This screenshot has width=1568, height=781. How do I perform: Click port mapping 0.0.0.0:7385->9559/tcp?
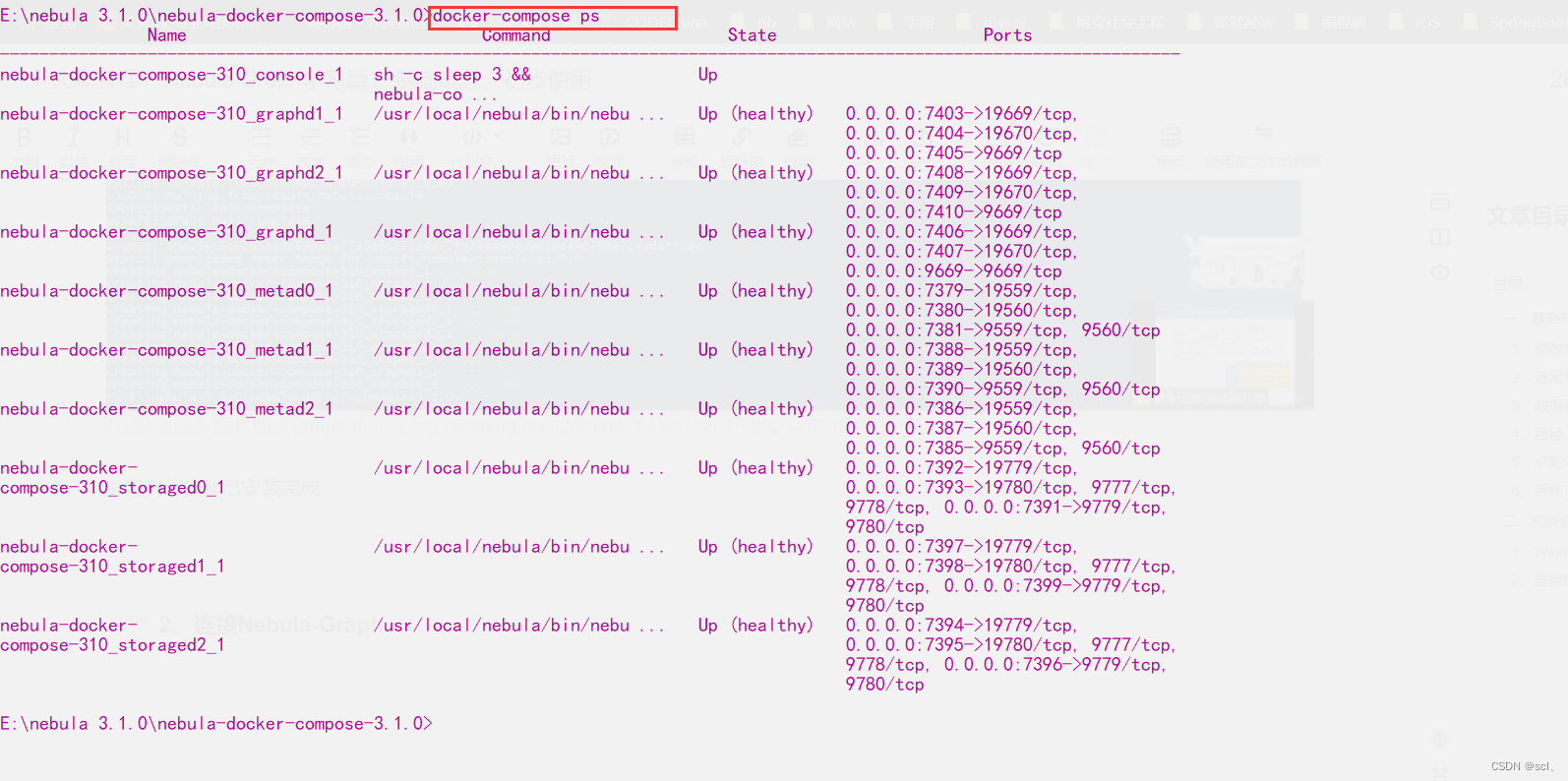pyautogui.click(x=955, y=449)
